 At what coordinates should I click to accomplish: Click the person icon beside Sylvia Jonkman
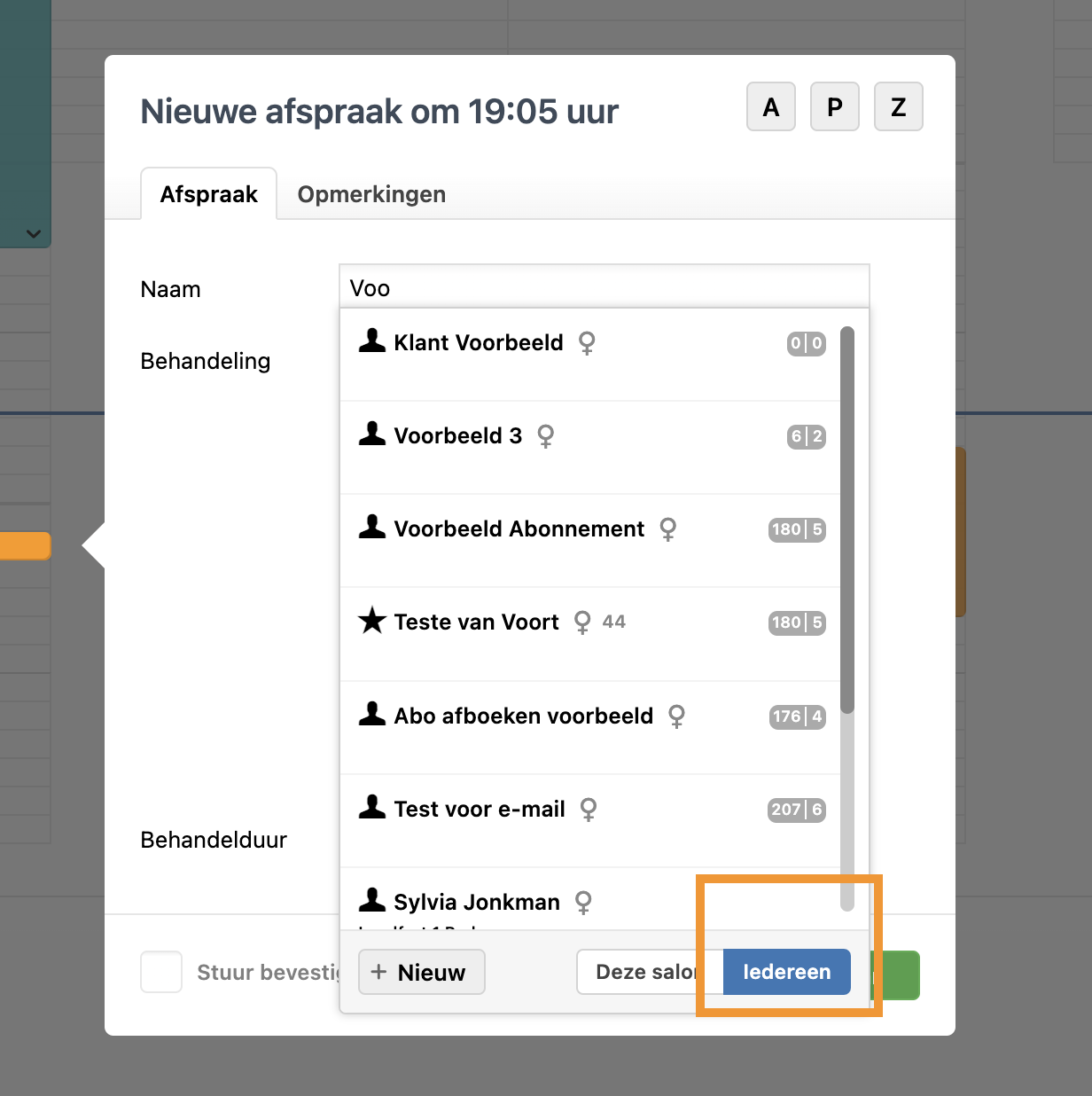pos(371,900)
